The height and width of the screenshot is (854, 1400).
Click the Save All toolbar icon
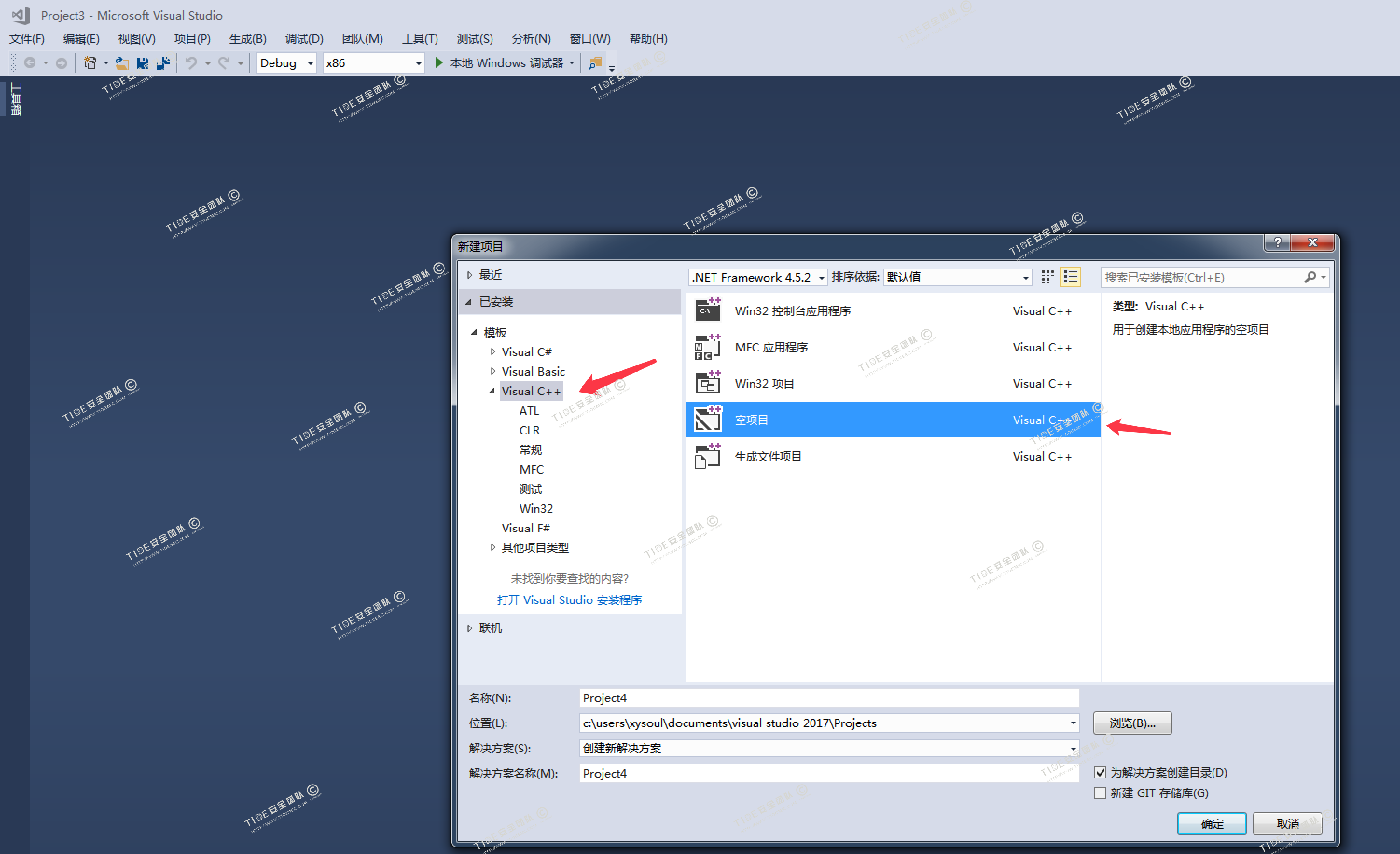(x=163, y=63)
